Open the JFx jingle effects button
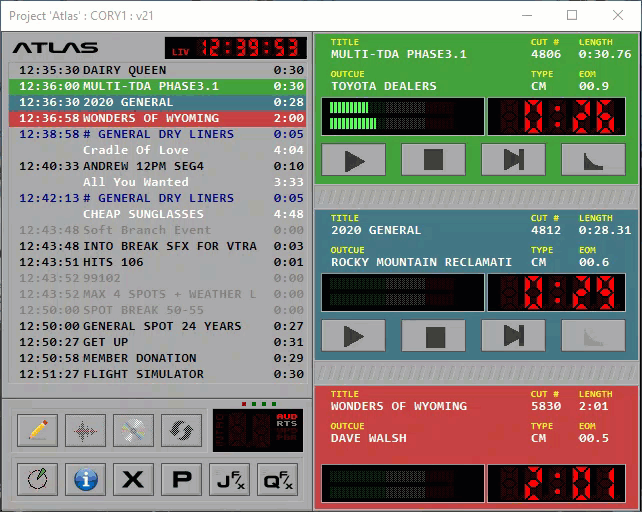 pos(229,480)
